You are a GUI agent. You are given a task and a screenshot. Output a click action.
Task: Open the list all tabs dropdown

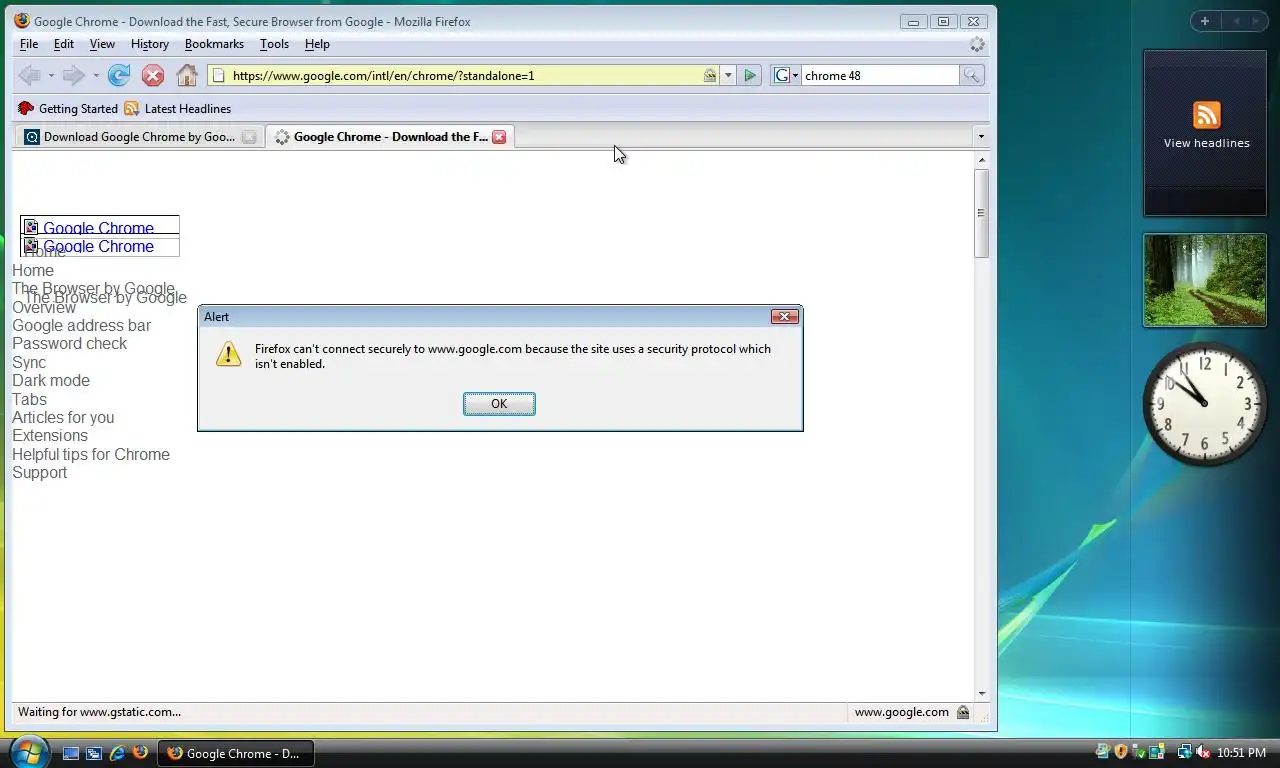click(981, 137)
